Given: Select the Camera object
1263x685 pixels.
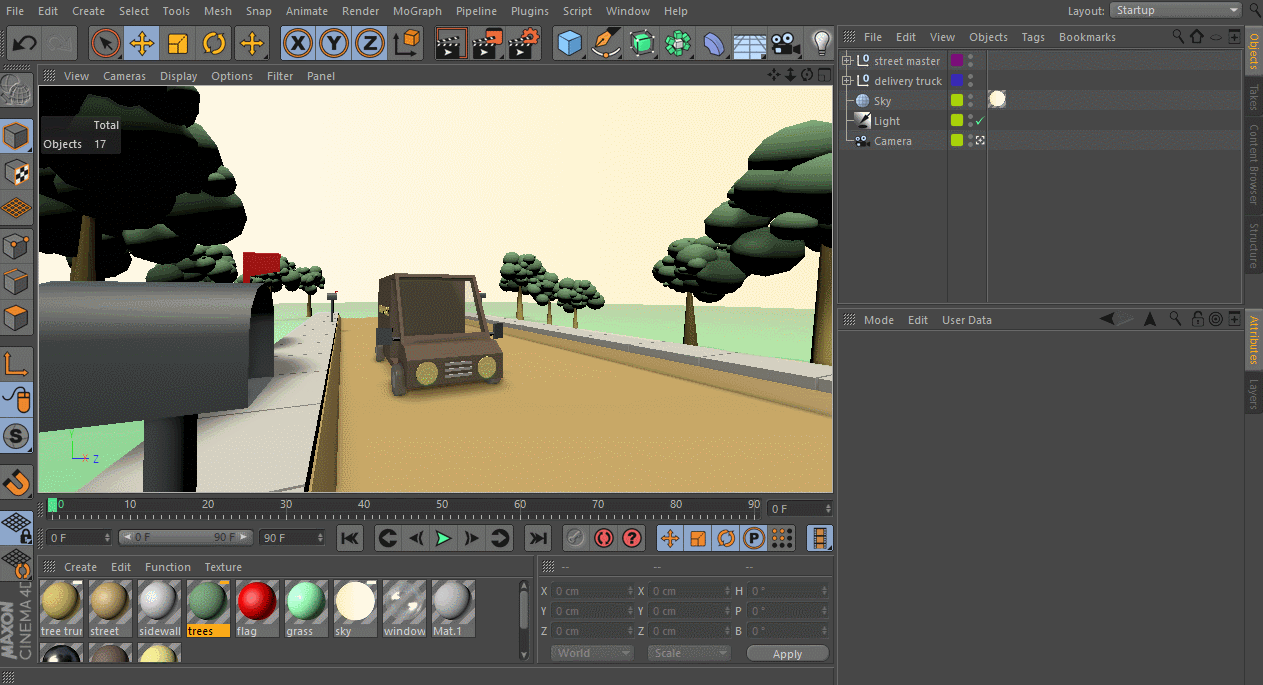Looking at the screenshot, I should coord(892,141).
